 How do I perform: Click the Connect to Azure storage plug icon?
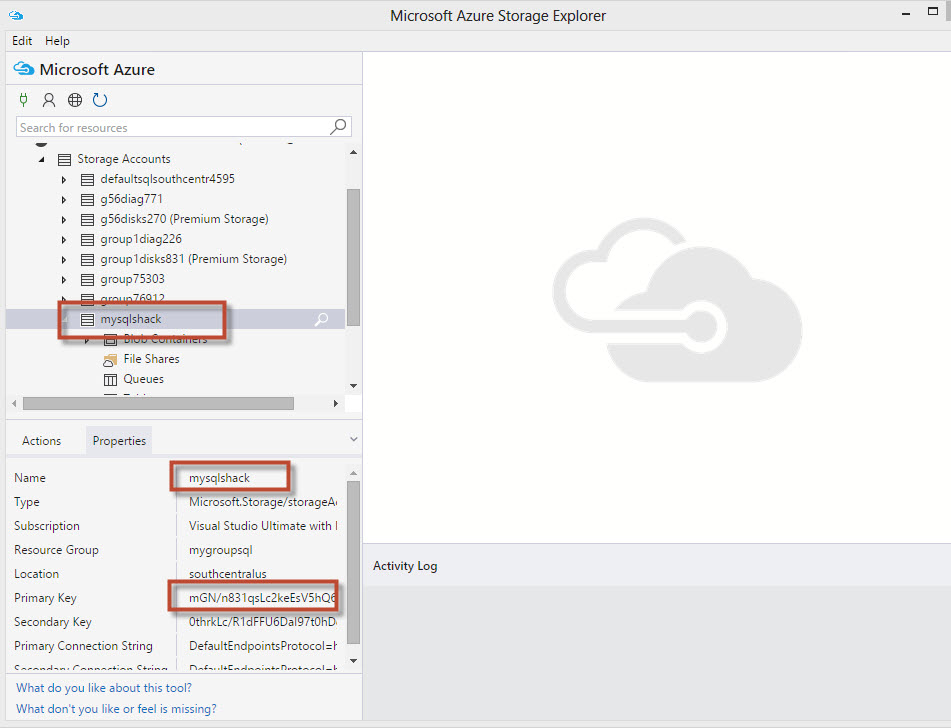coord(24,100)
